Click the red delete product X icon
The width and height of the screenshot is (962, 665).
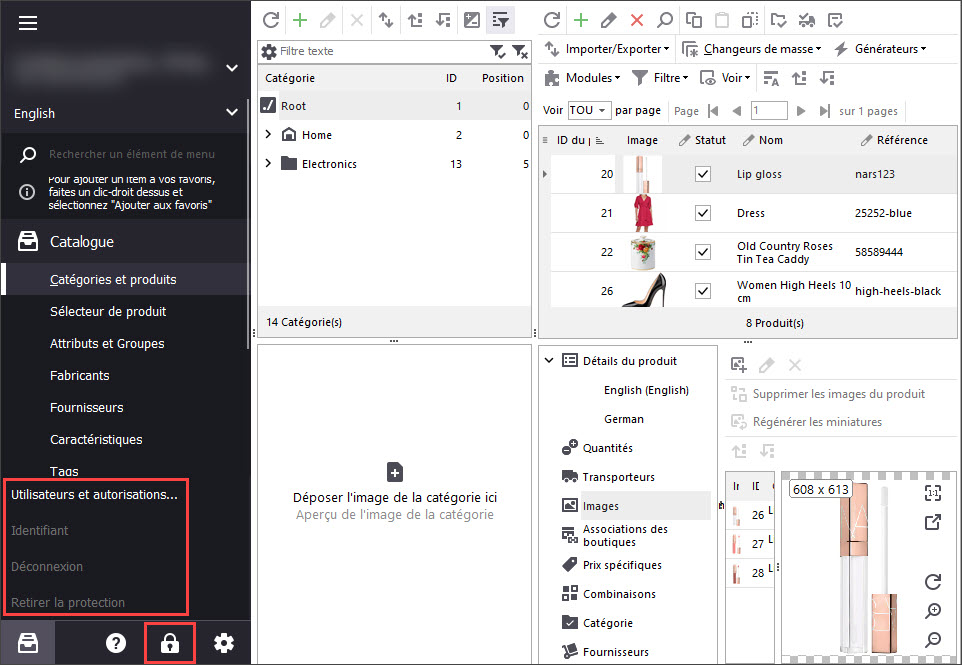point(636,20)
